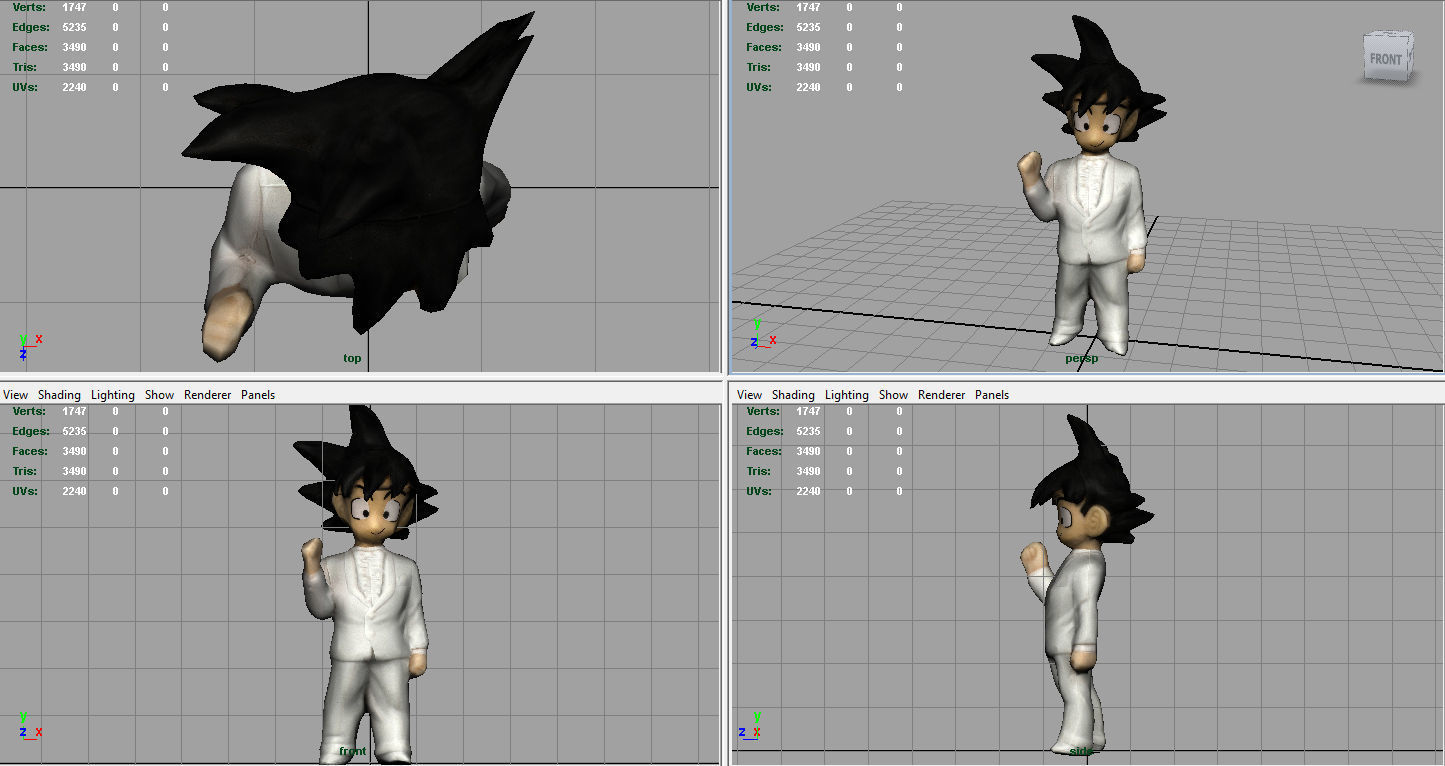Click the 'Faces:' label in the top view
This screenshot has height=766, width=1445.
pos(30,47)
